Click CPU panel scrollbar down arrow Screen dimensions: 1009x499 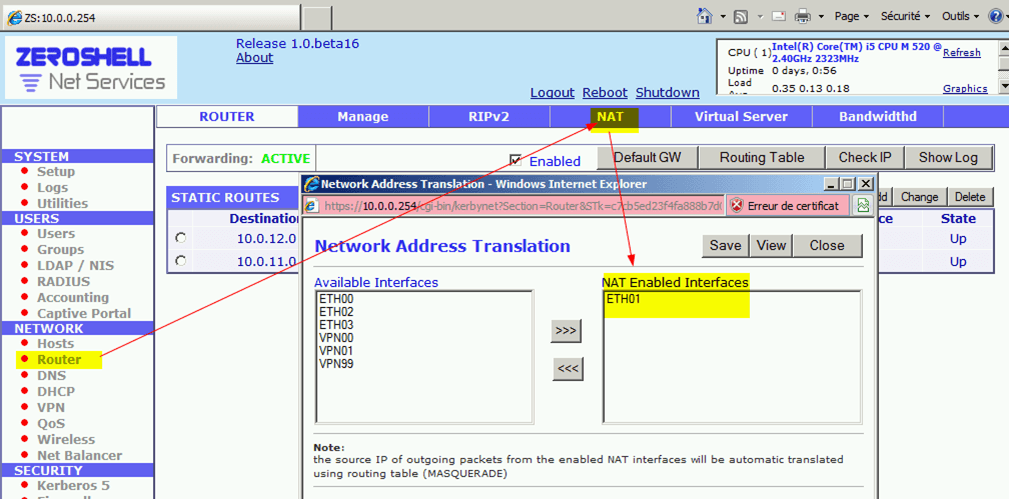(1003, 86)
